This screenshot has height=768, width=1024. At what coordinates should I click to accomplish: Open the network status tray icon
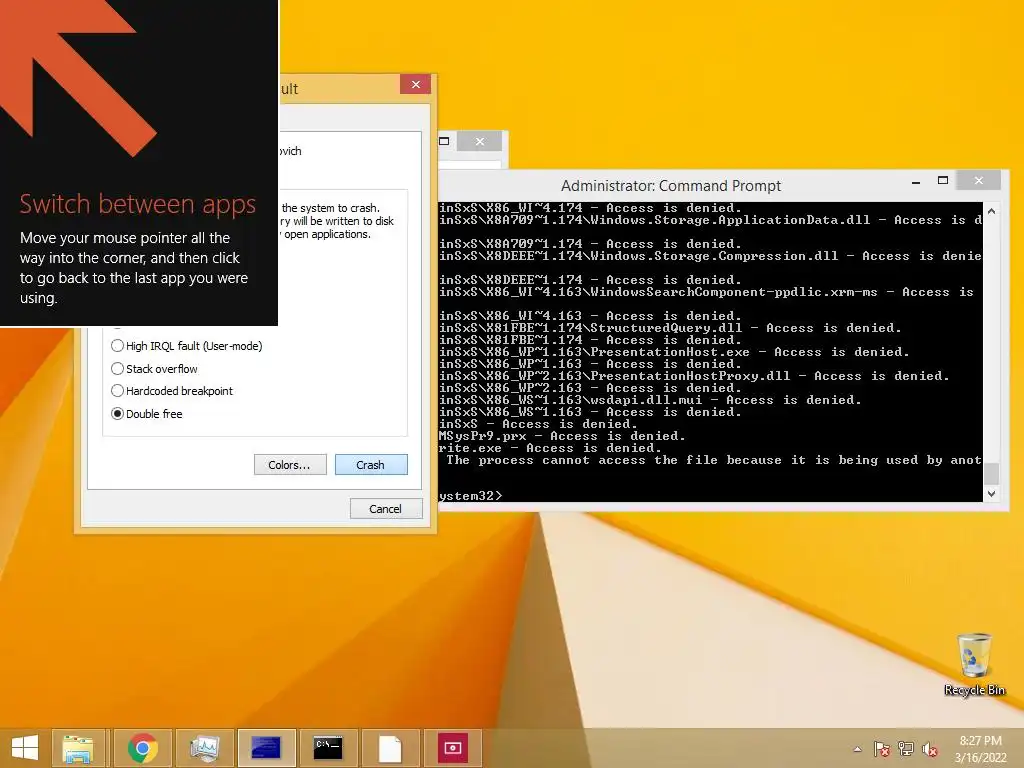click(x=906, y=749)
